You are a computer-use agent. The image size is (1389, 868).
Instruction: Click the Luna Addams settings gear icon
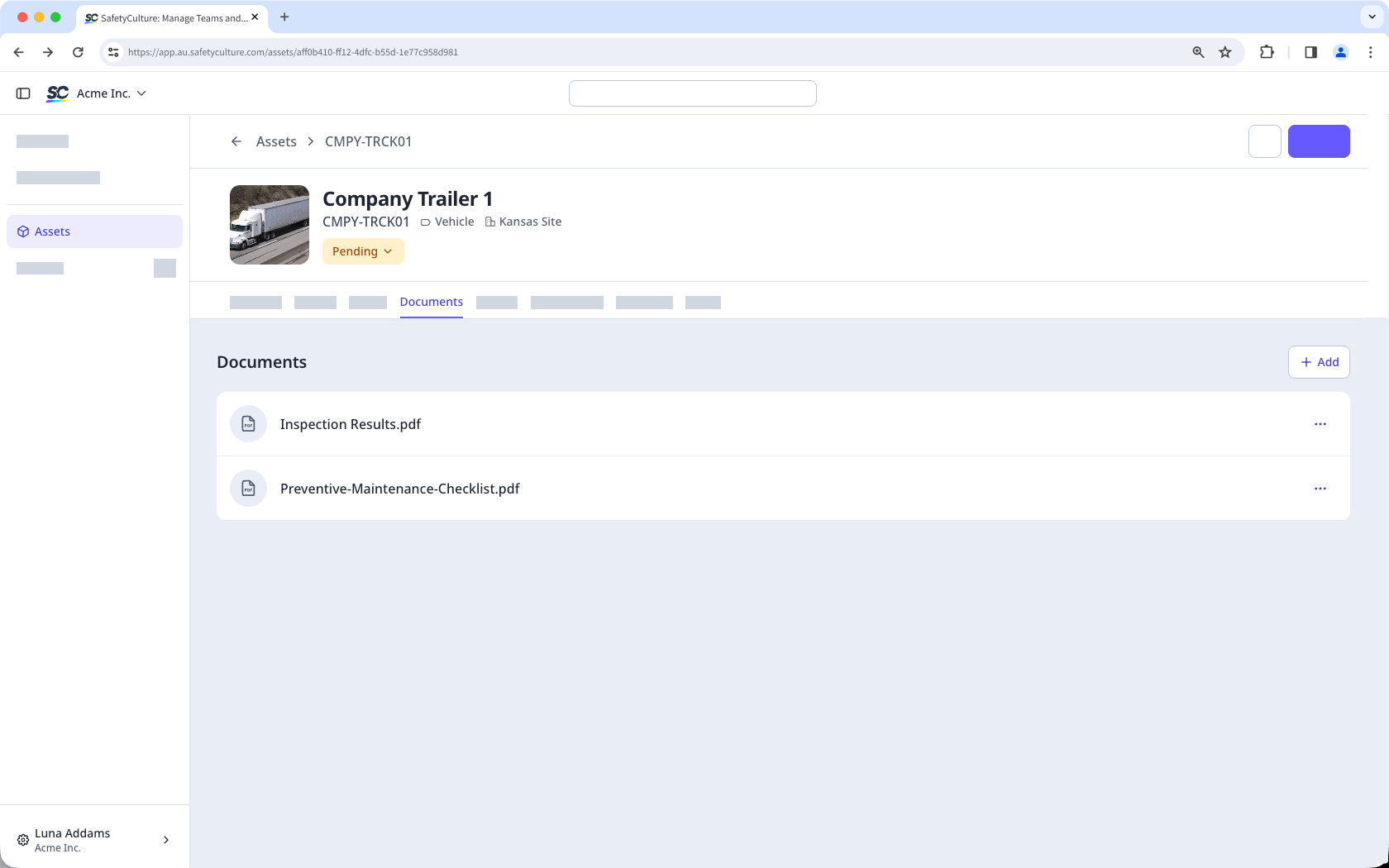[x=23, y=840]
